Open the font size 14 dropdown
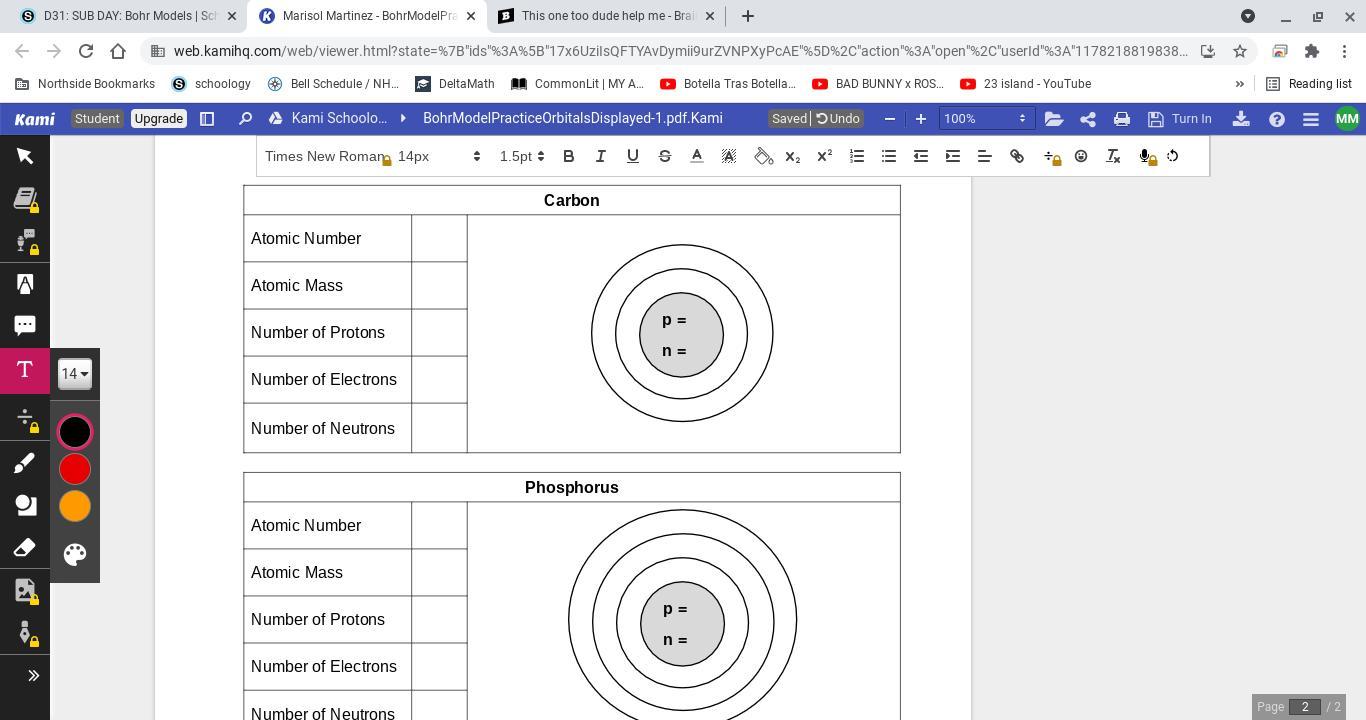Screen dimensions: 1366x720 click(x=75, y=374)
